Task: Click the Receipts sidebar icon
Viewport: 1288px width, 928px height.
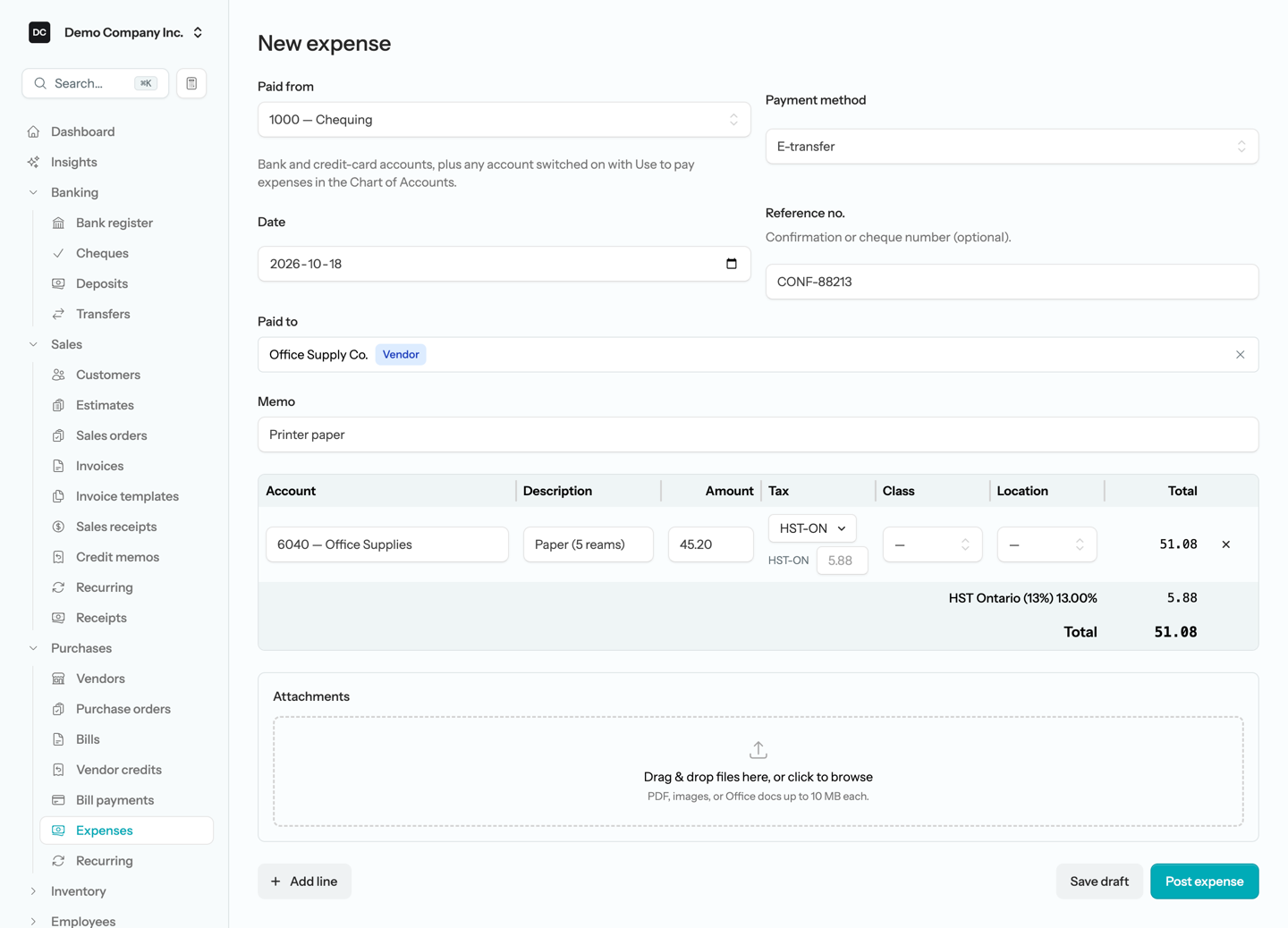Action: coord(58,618)
